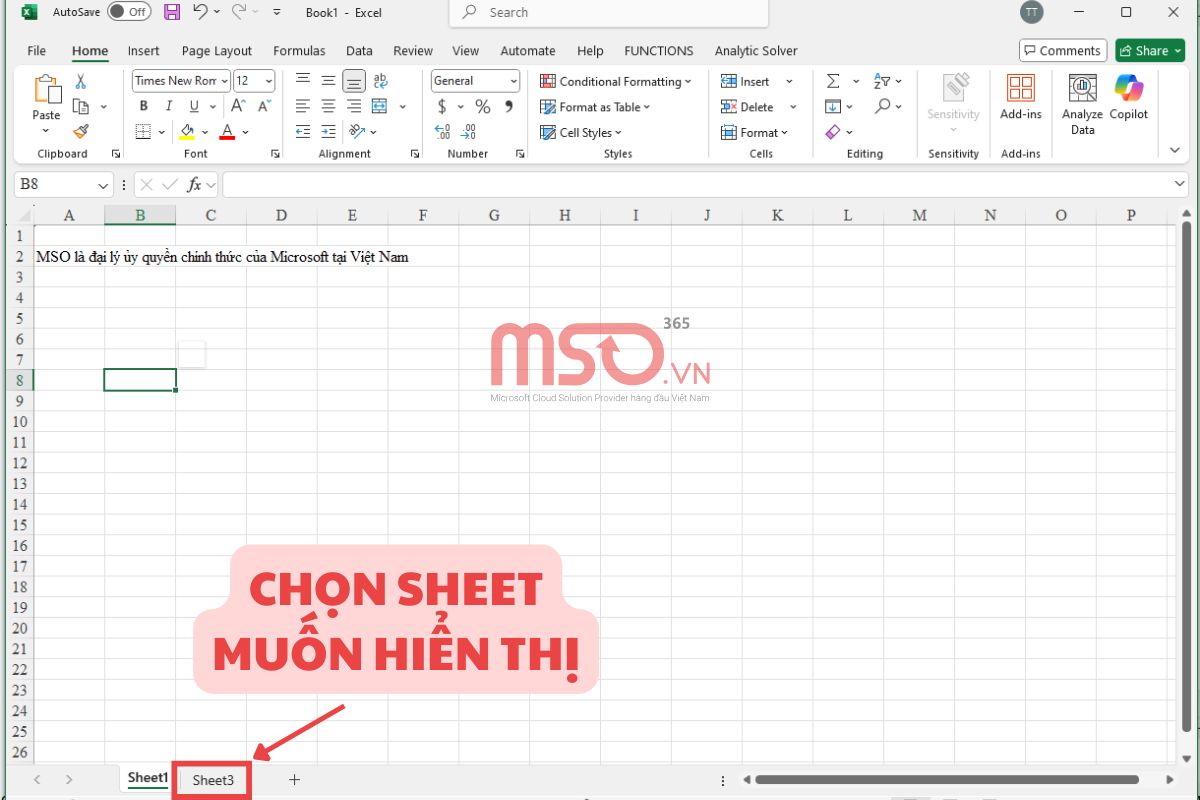Click the Save icon in title bar
The height and width of the screenshot is (800, 1200).
[x=172, y=12]
